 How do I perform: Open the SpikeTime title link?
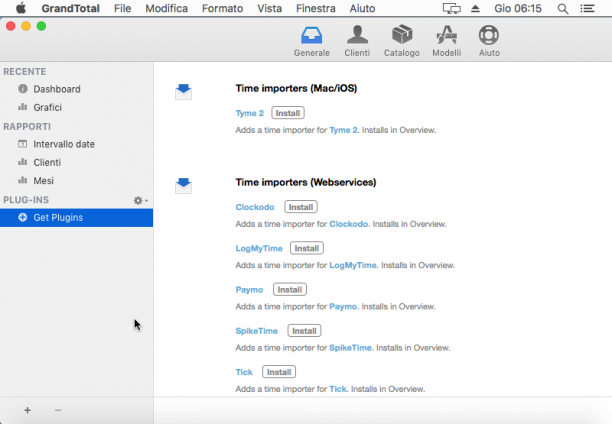[256, 331]
